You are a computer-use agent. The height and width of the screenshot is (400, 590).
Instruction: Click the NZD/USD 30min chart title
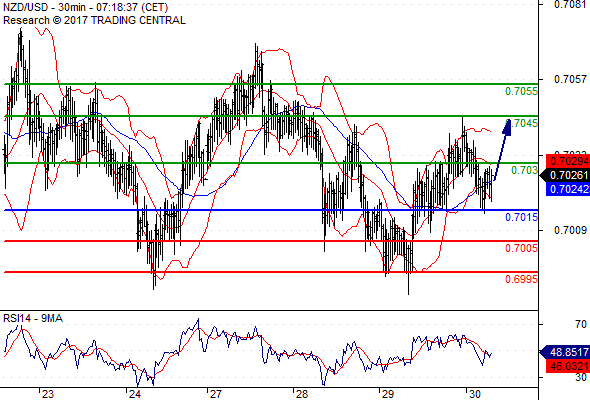click(x=85, y=7)
